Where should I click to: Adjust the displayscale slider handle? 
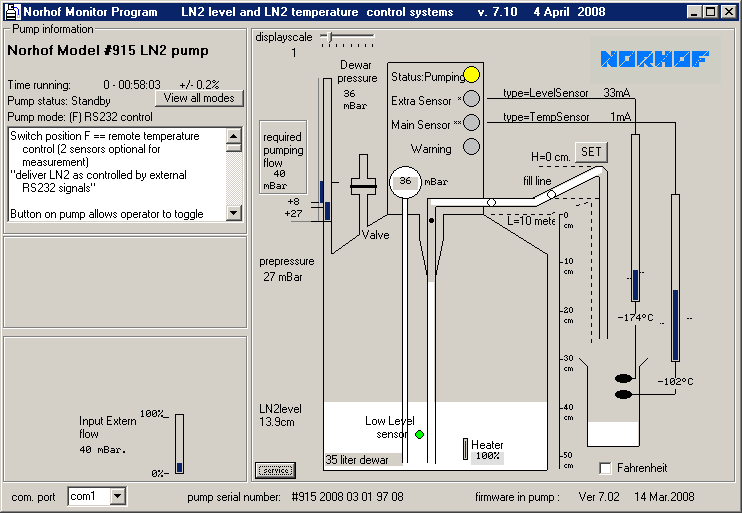330,36
